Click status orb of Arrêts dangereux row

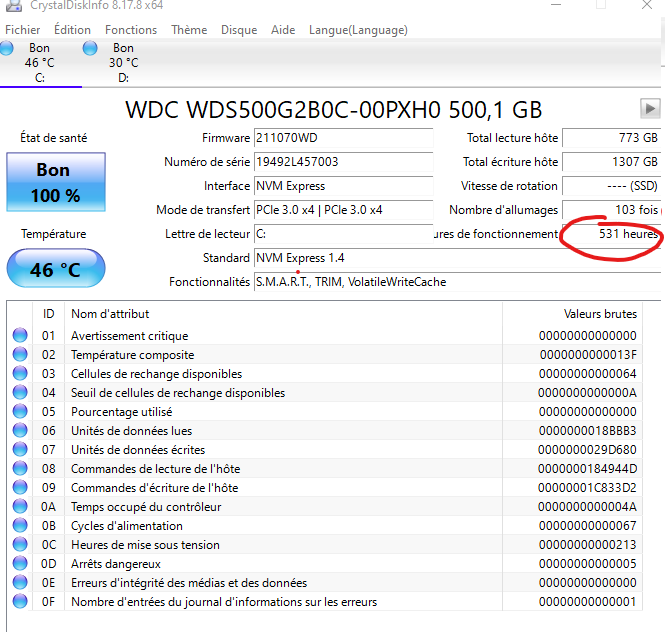[x=20, y=563]
